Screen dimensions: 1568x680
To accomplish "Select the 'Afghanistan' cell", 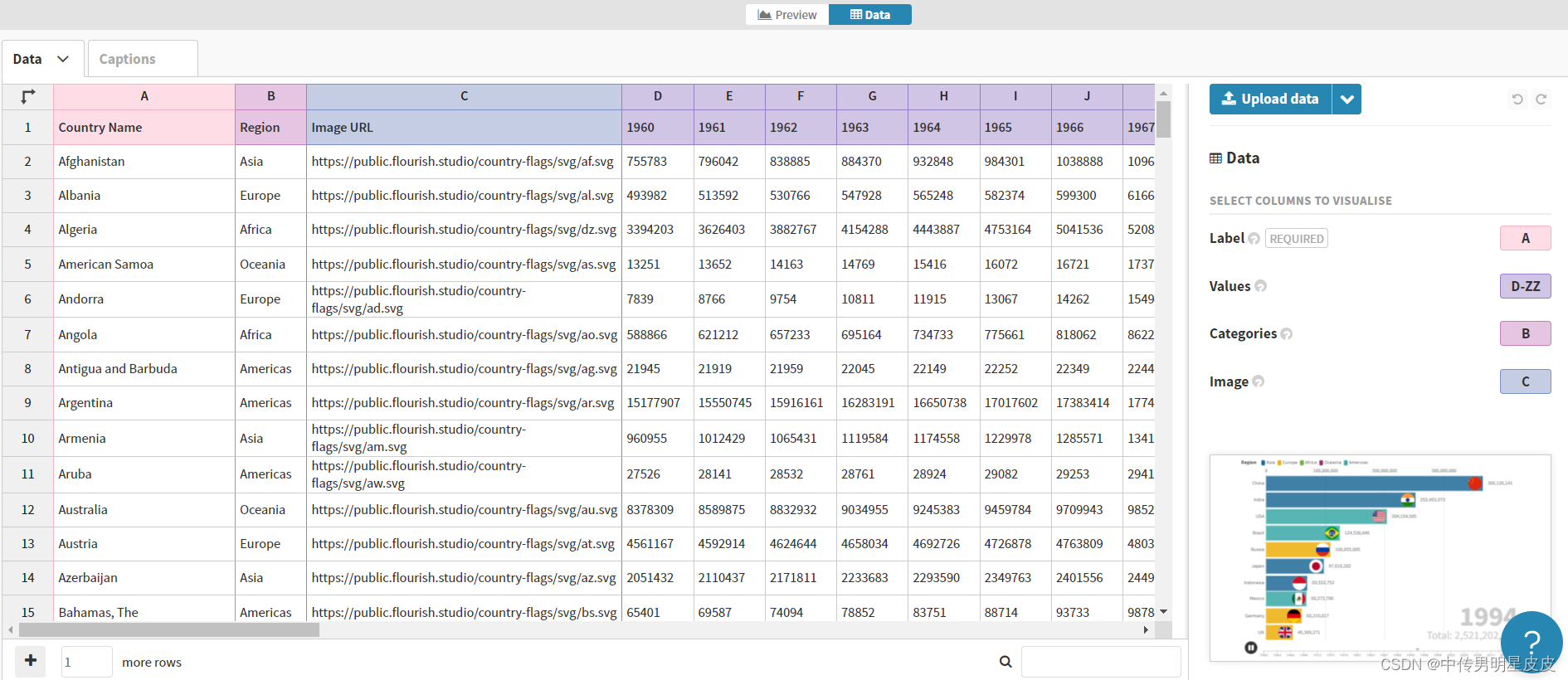I will pos(144,162).
